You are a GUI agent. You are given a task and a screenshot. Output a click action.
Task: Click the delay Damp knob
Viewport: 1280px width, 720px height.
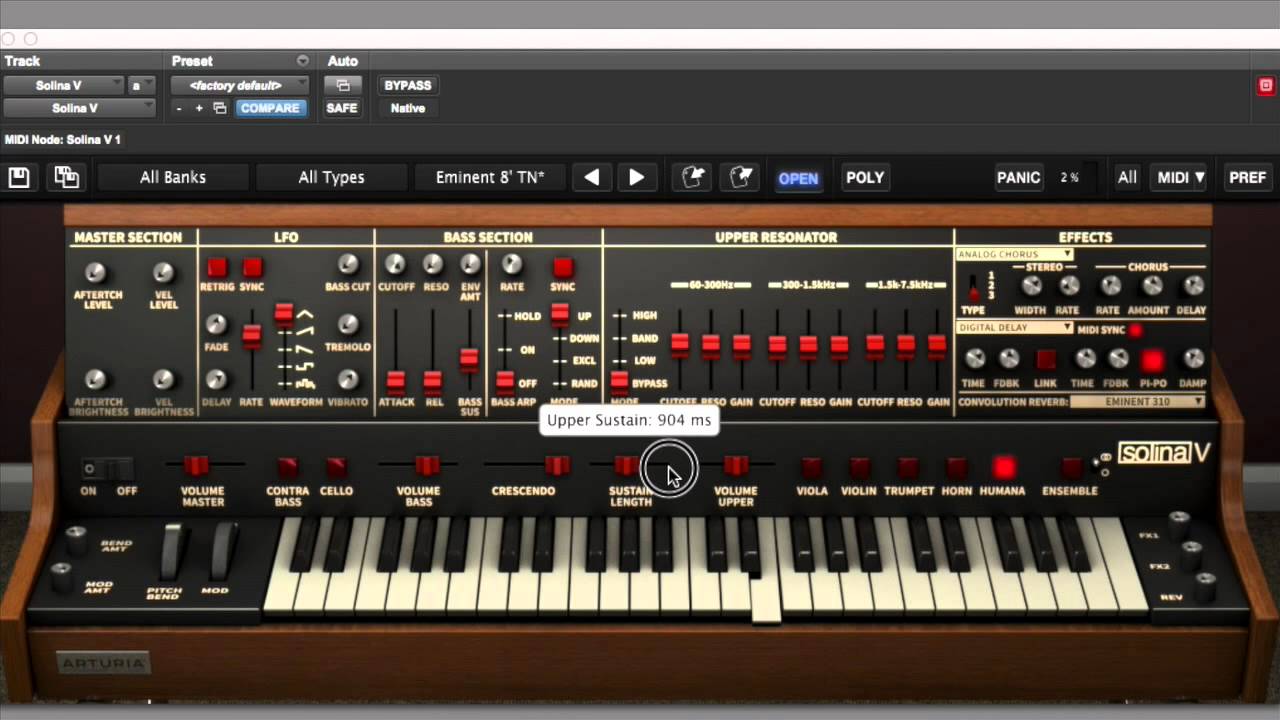pyautogui.click(x=1193, y=359)
